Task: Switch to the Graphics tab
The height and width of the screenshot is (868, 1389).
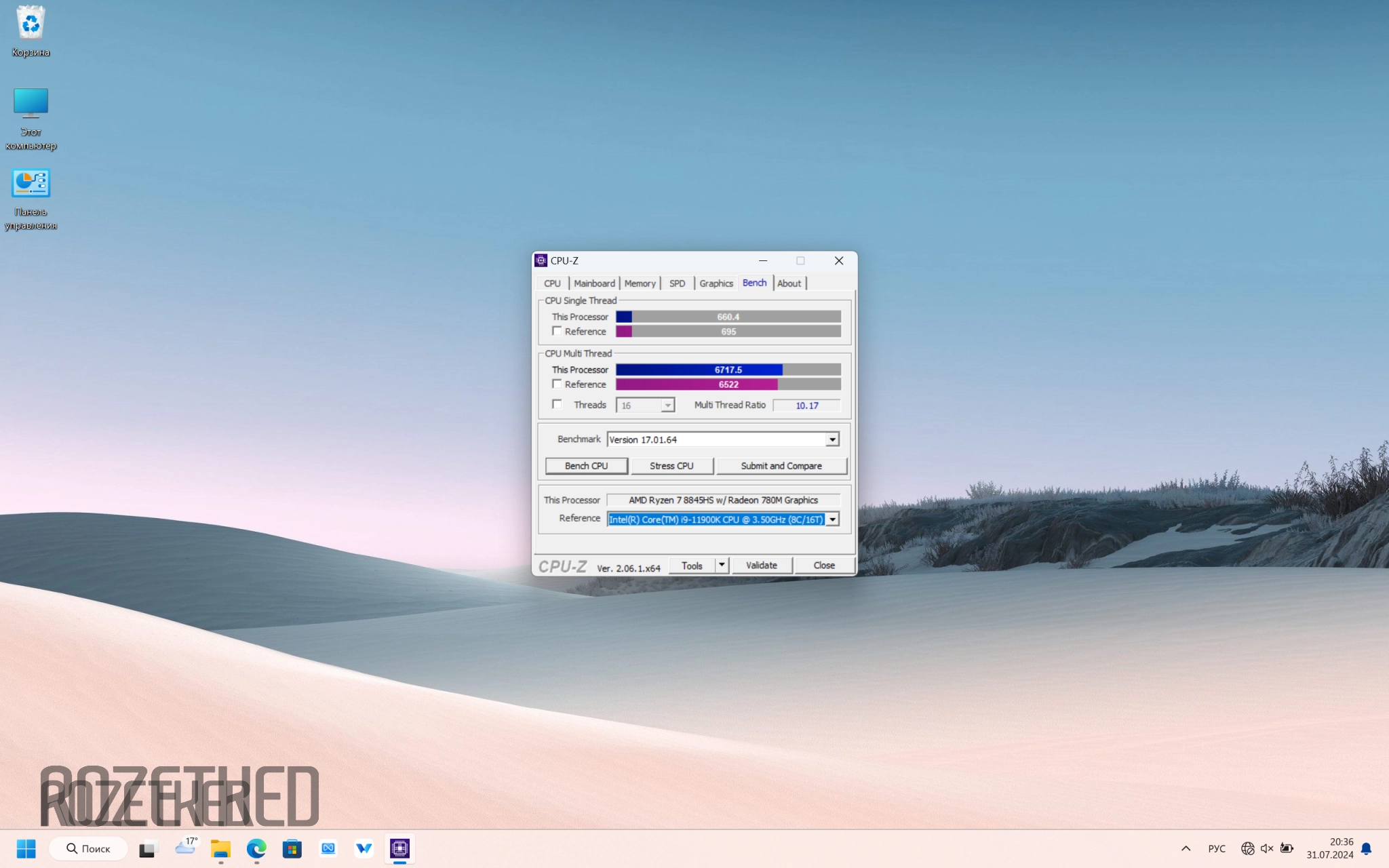Action: click(716, 283)
